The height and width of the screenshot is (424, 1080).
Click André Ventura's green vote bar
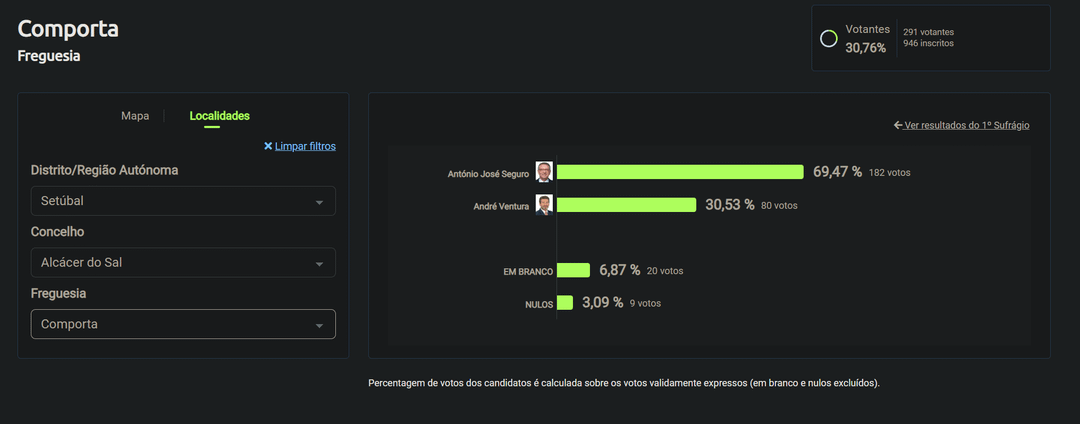click(626, 205)
